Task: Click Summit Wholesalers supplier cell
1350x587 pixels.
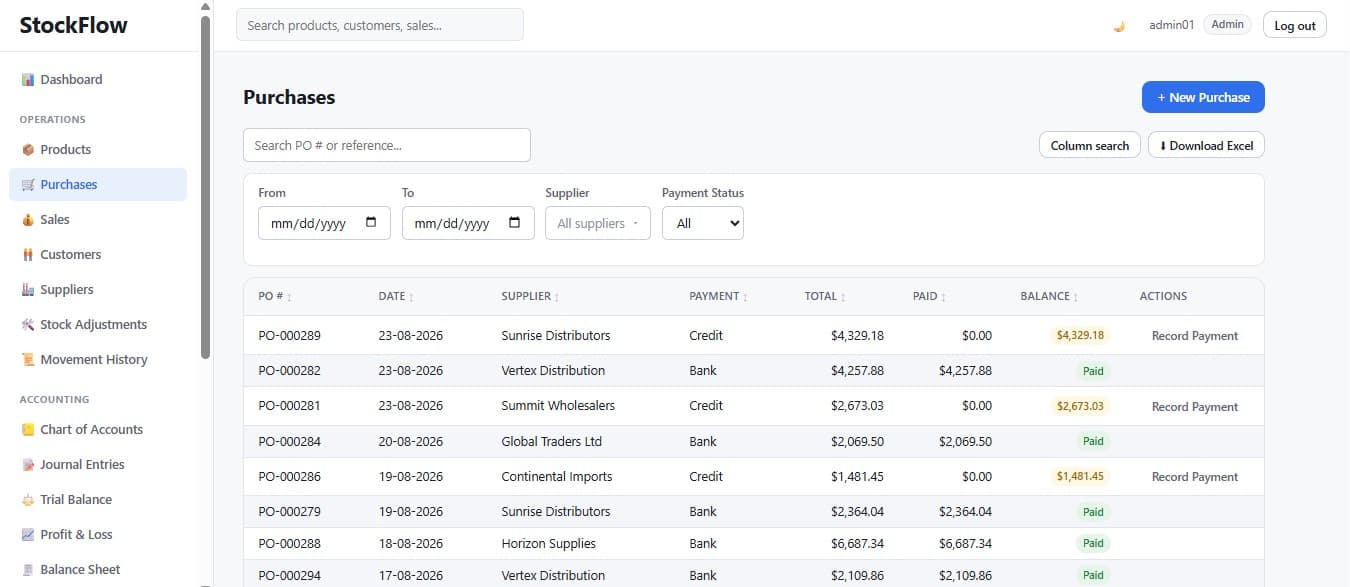Action: (558, 406)
